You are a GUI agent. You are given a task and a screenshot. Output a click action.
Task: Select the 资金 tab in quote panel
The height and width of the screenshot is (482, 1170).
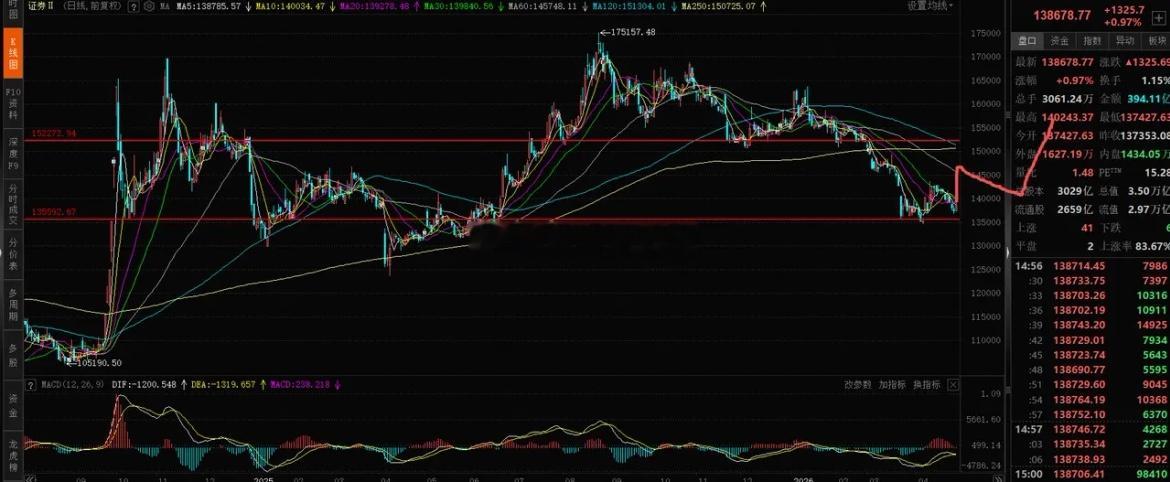click(1059, 41)
